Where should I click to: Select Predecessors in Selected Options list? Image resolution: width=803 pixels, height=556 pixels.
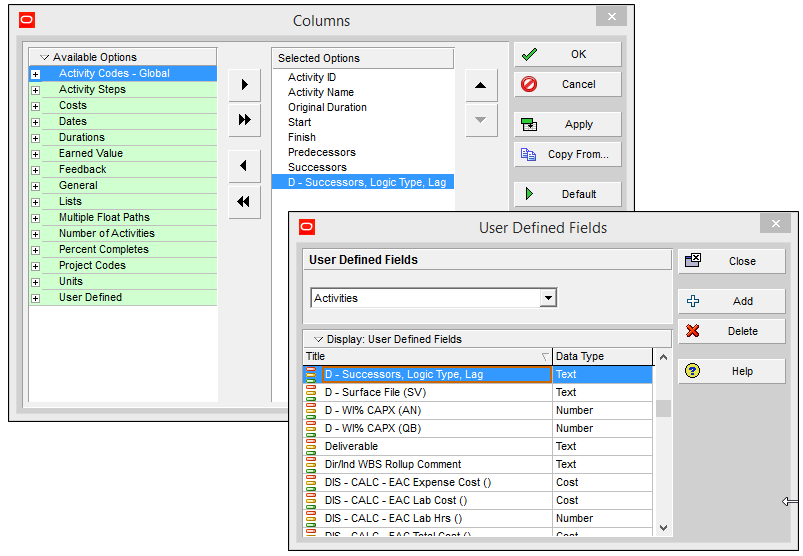(321, 152)
